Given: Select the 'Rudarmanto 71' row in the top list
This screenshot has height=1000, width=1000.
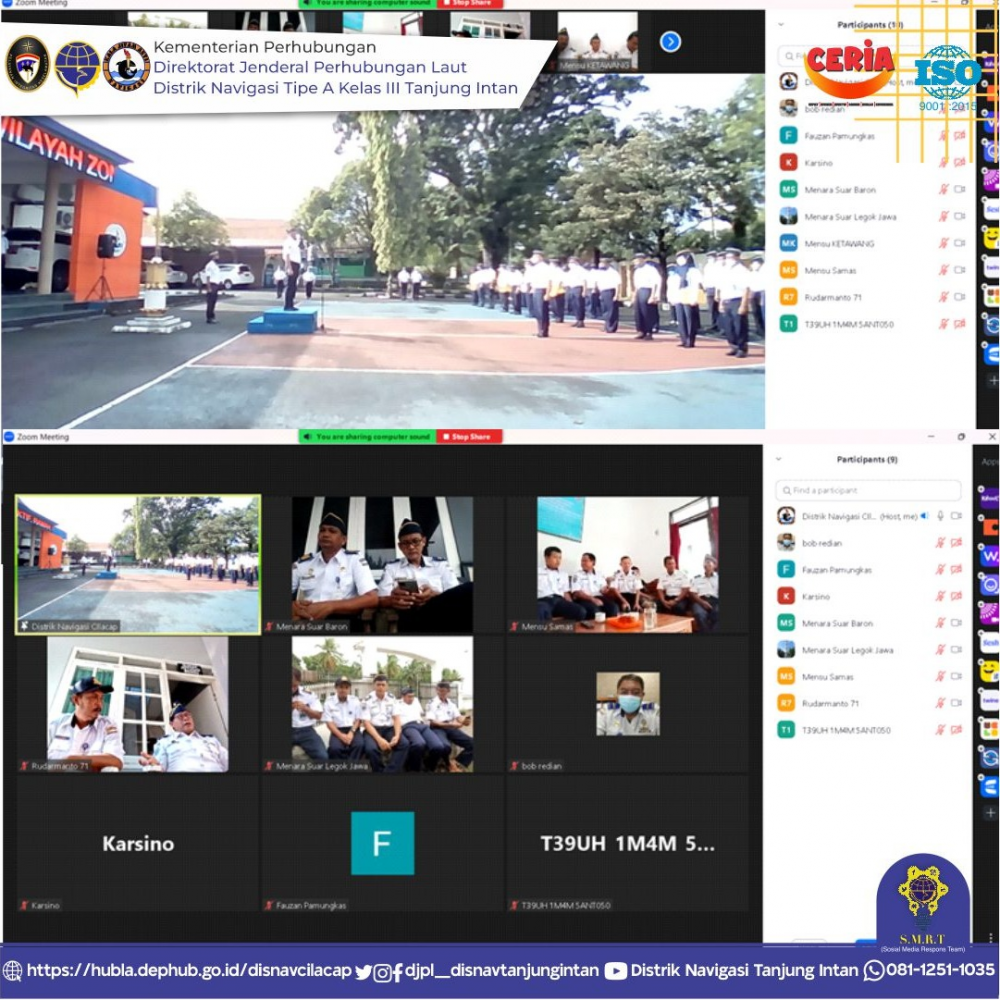Looking at the screenshot, I should point(871,297).
